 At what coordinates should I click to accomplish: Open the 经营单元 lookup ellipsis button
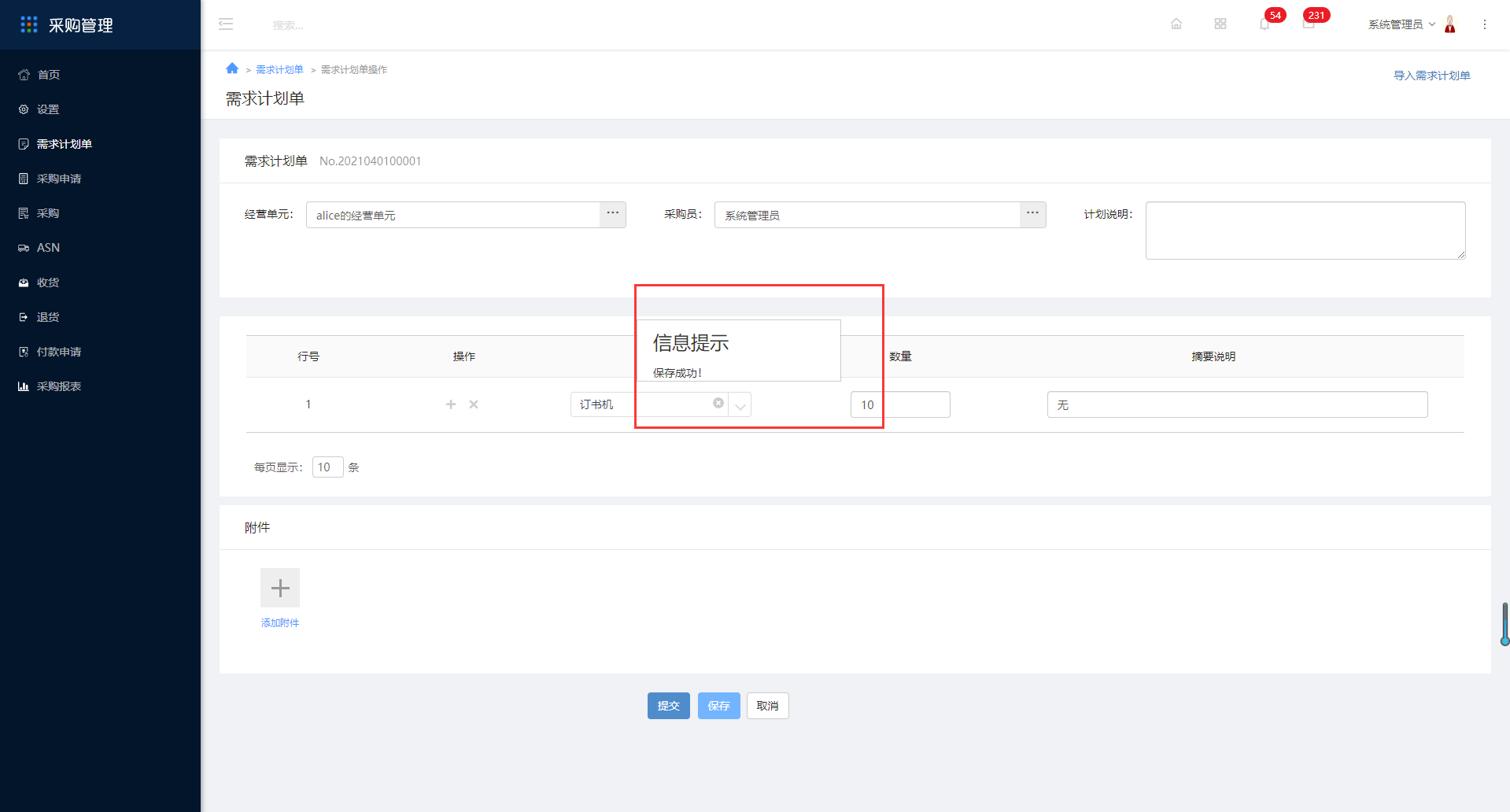tap(613, 214)
